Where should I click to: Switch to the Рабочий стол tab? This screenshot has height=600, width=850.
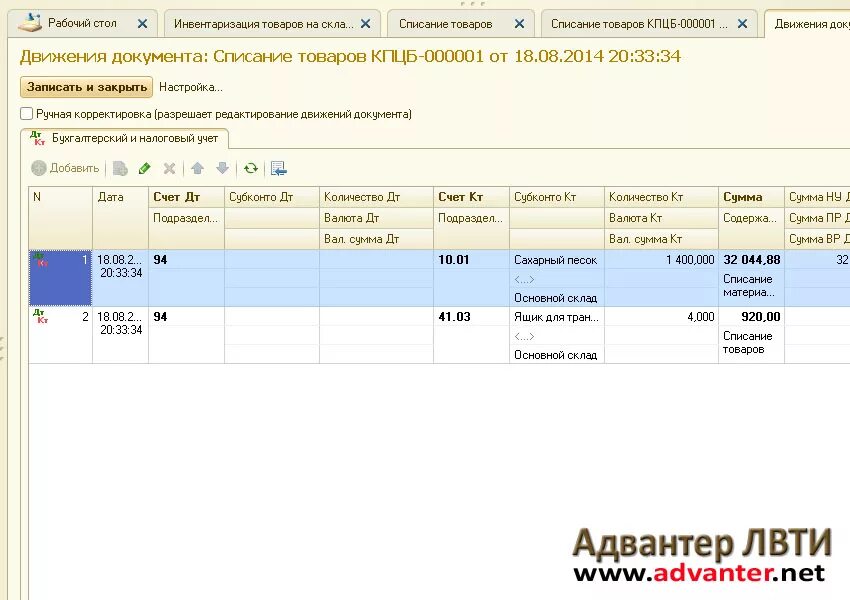pos(82,23)
